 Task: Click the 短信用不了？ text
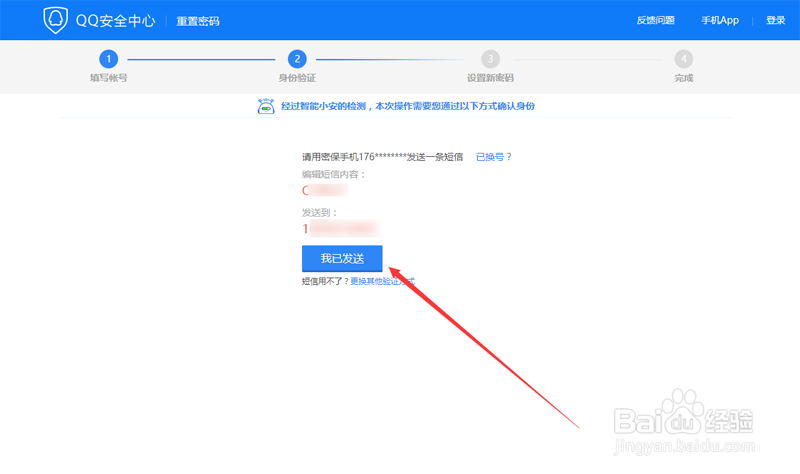pyautogui.click(x=326, y=281)
